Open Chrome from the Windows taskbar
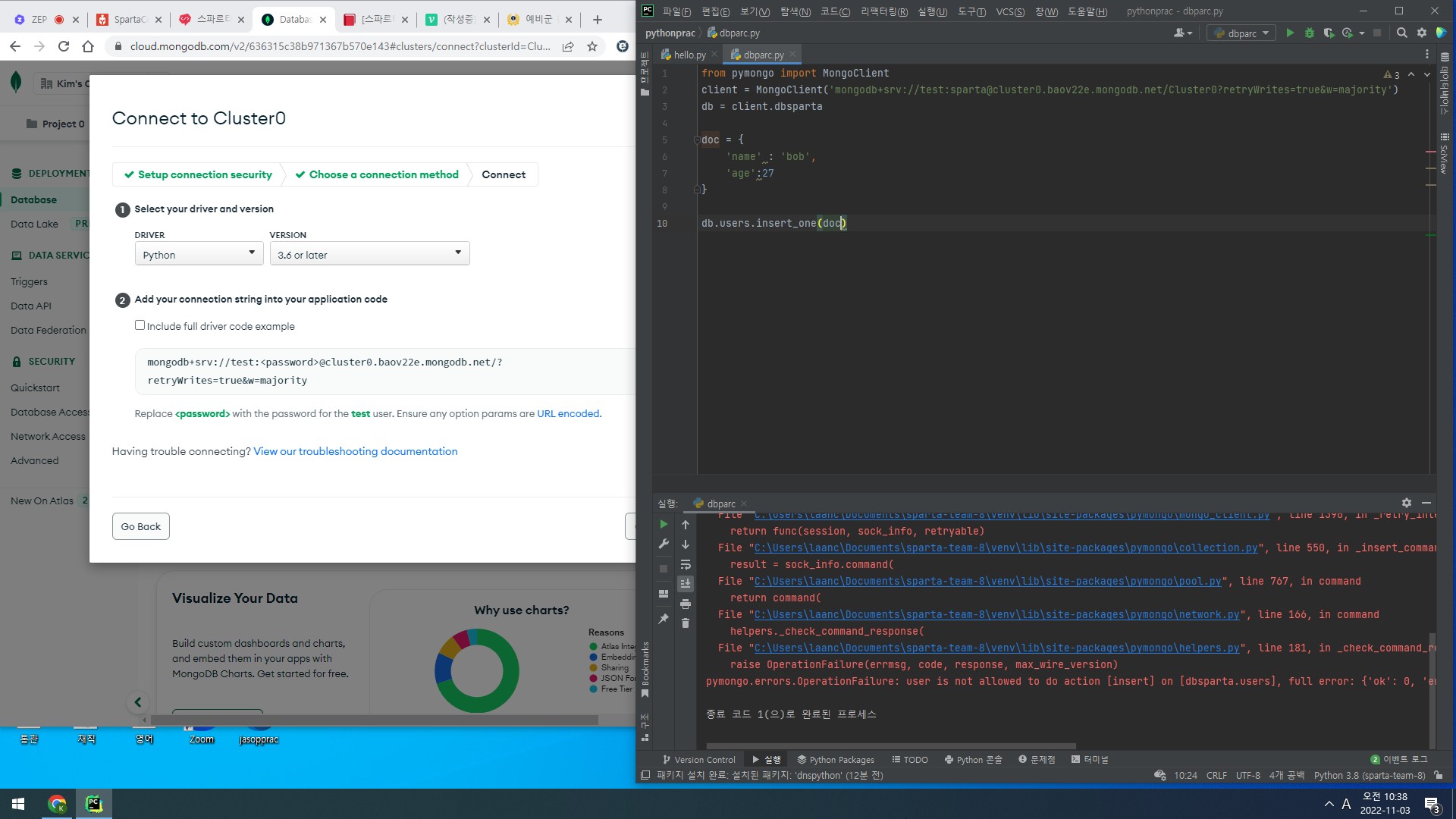1456x819 pixels. (x=57, y=804)
